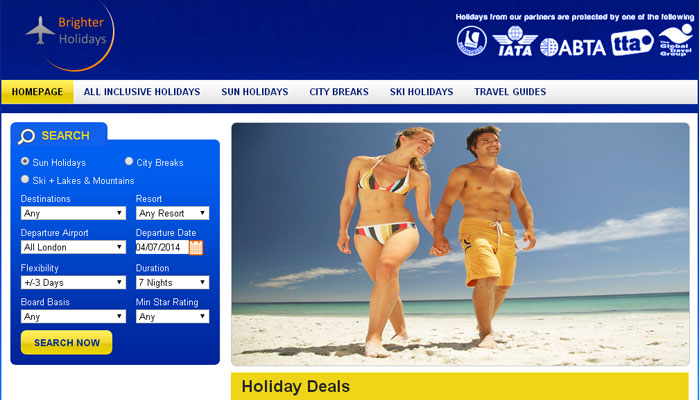Screen dimensions: 700x400
Task: Open the Min Star Rating dropdown
Action: pyautogui.click(x=172, y=317)
